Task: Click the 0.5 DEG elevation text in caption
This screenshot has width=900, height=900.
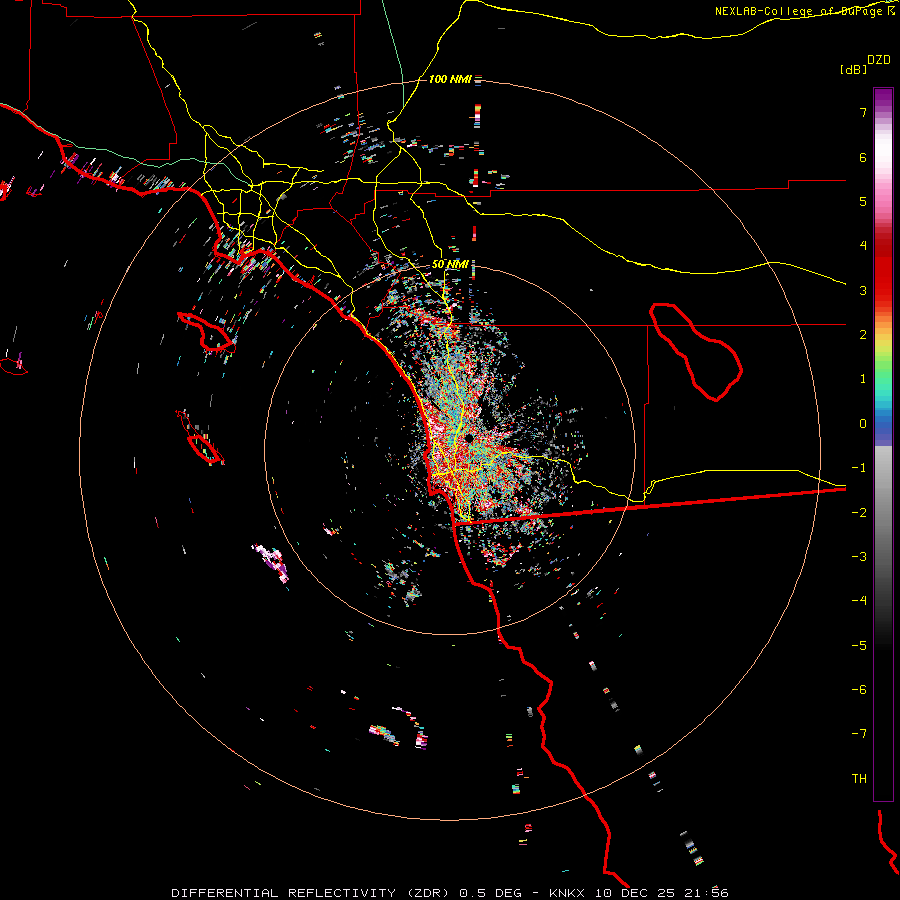Action: tap(491, 893)
